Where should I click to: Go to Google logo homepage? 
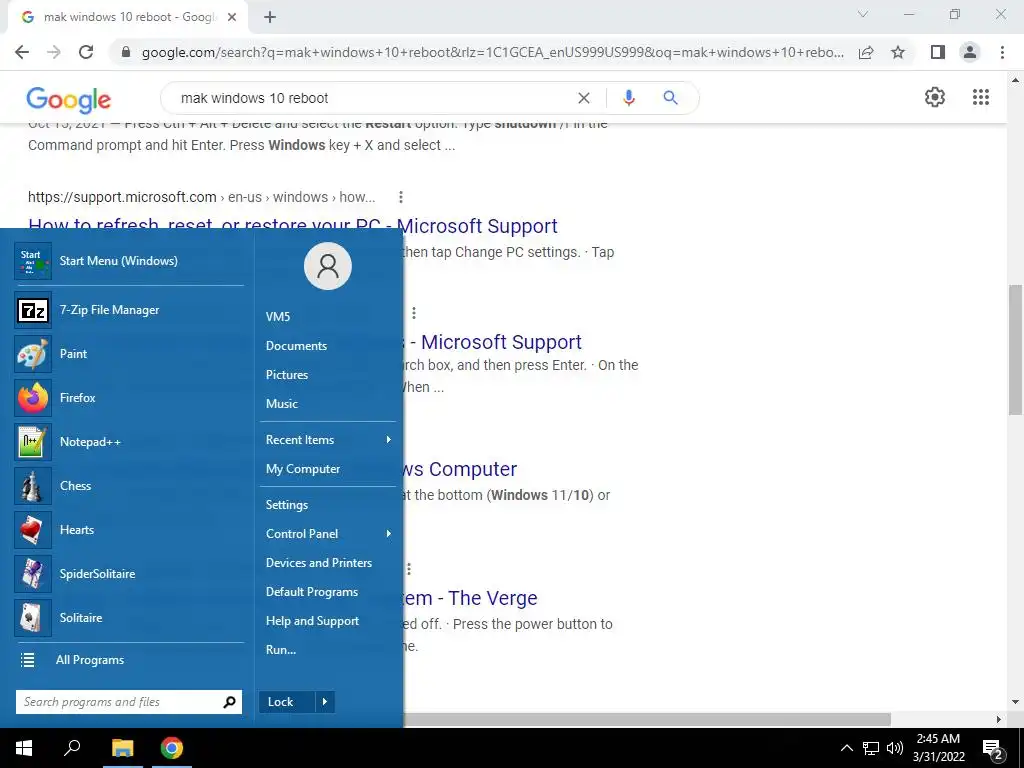pos(69,99)
